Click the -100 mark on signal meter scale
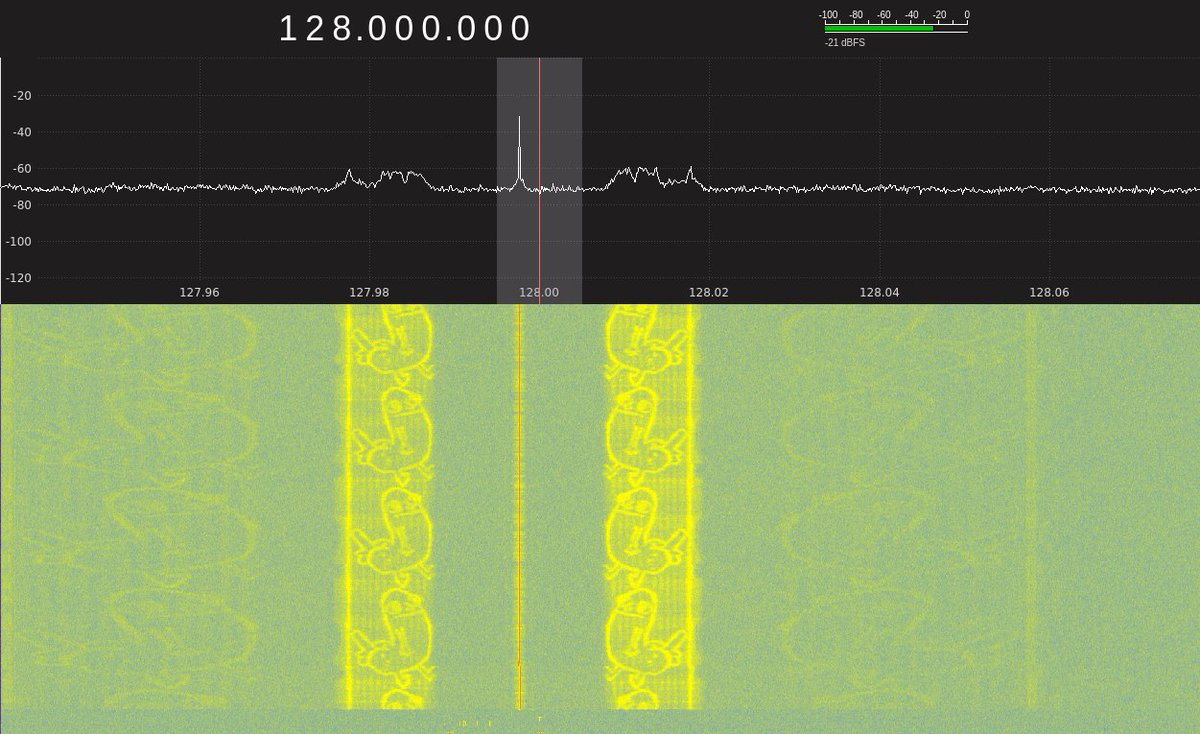This screenshot has height=734, width=1200. pyautogui.click(x=828, y=15)
